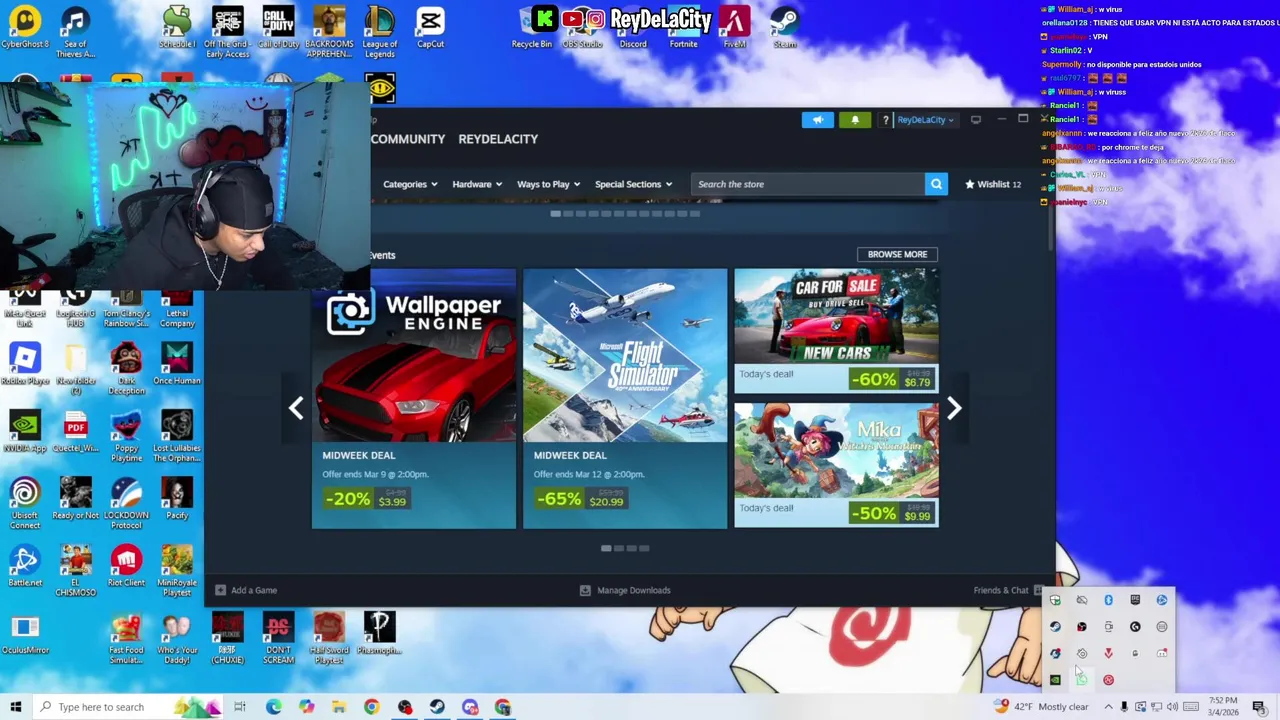Open Phasmophobia desktop shortcut

click(x=380, y=633)
